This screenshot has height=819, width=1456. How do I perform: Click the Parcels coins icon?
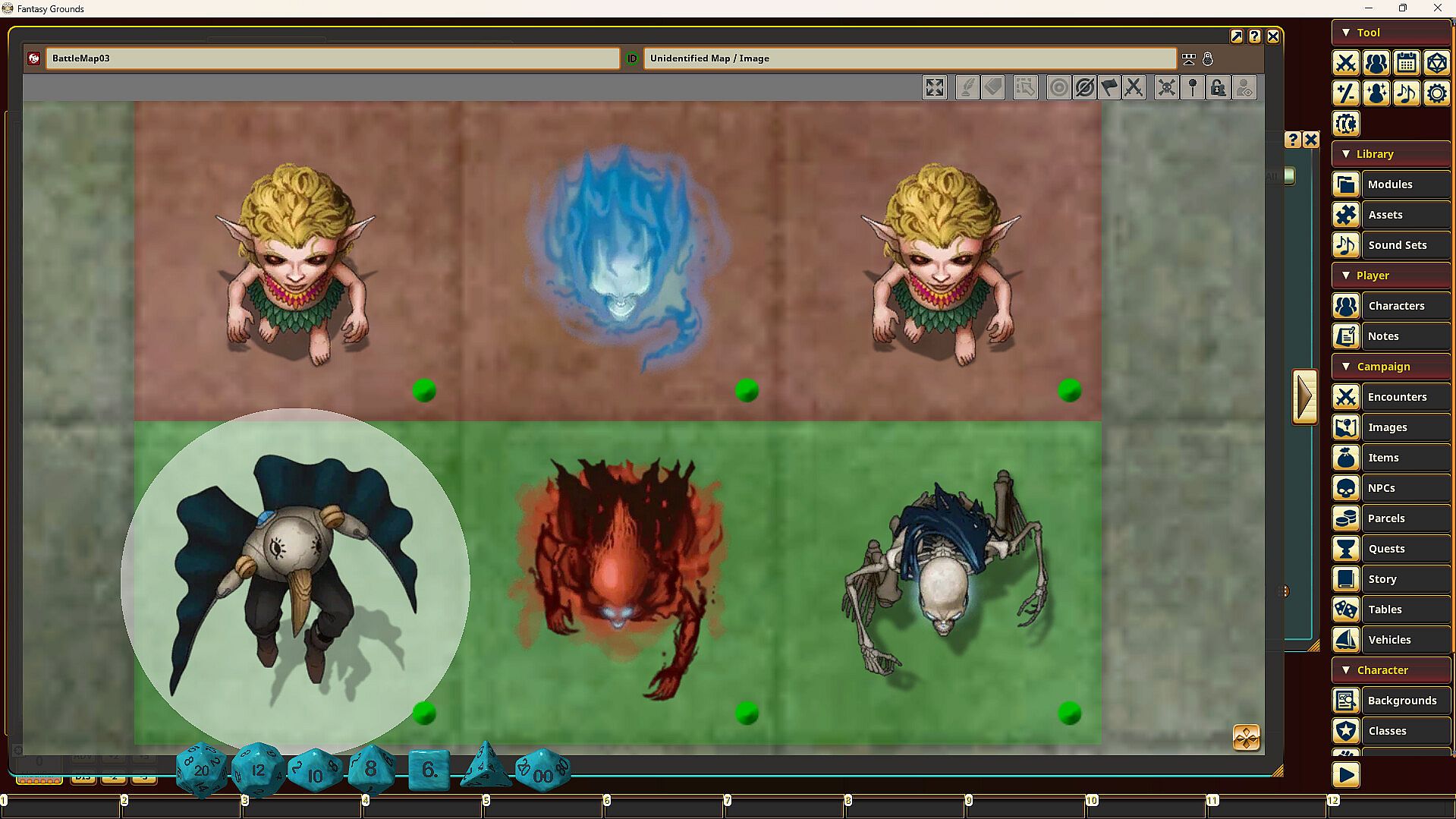pyautogui.click(x=1346, y=518)
